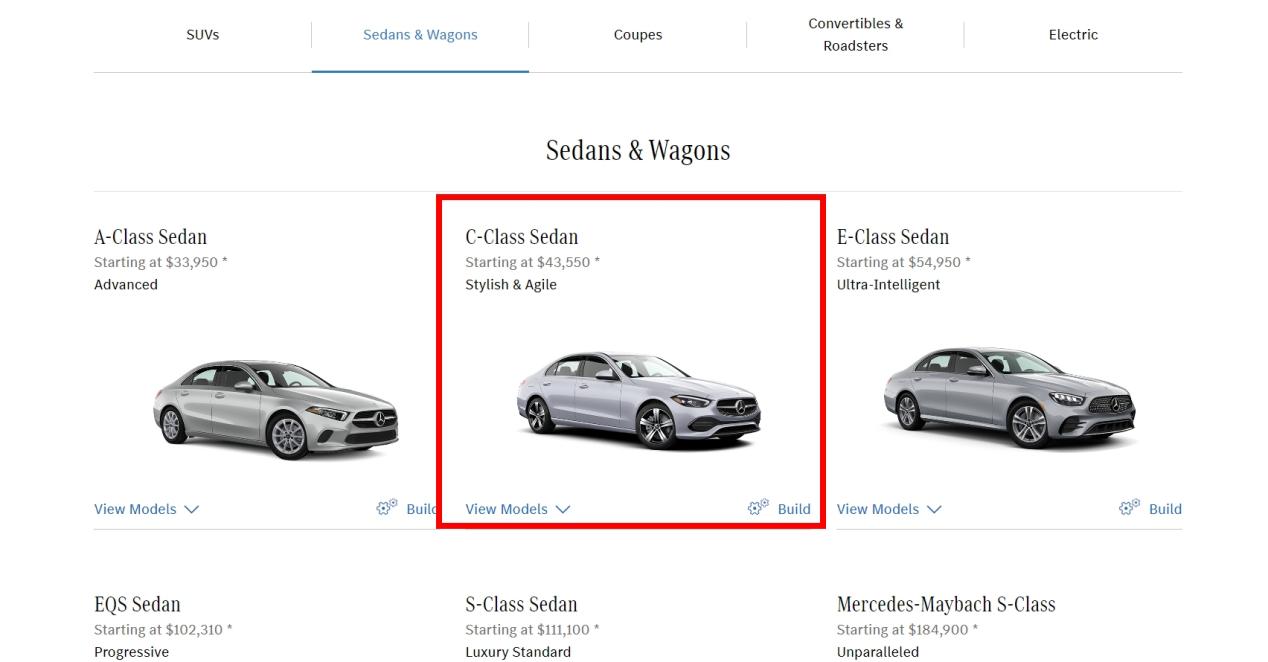
Task: Open the E-Class Sedan title link
Action: pos(893,237)
